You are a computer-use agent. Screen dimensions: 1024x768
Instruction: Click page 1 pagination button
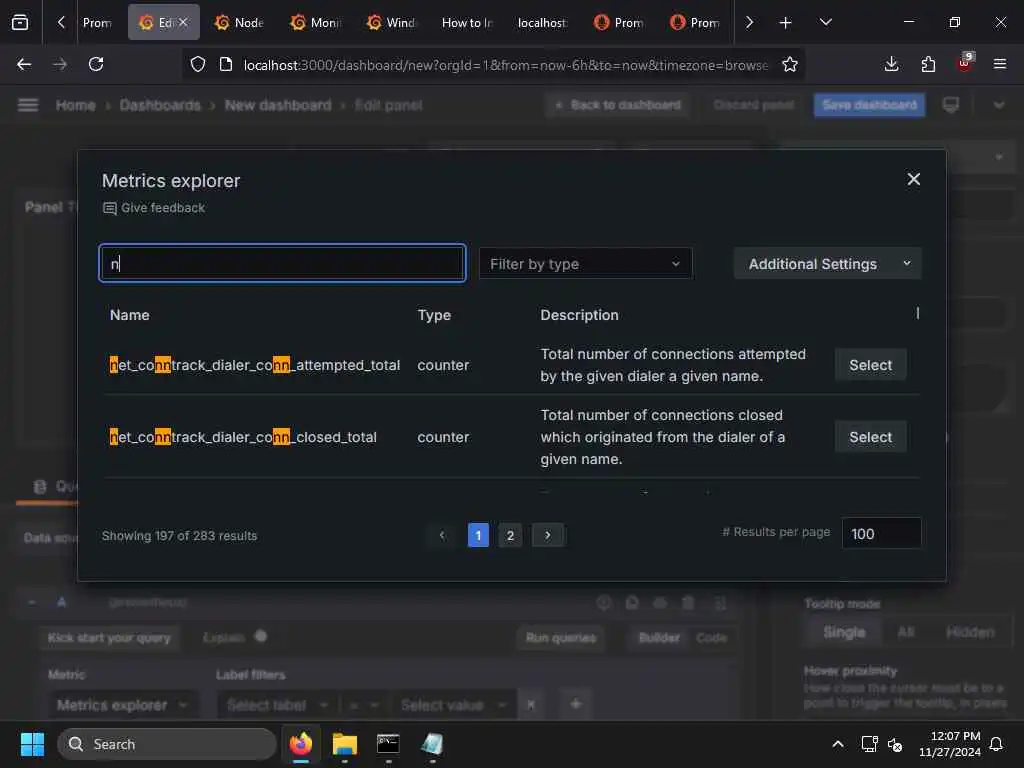(x=478, y=536)
